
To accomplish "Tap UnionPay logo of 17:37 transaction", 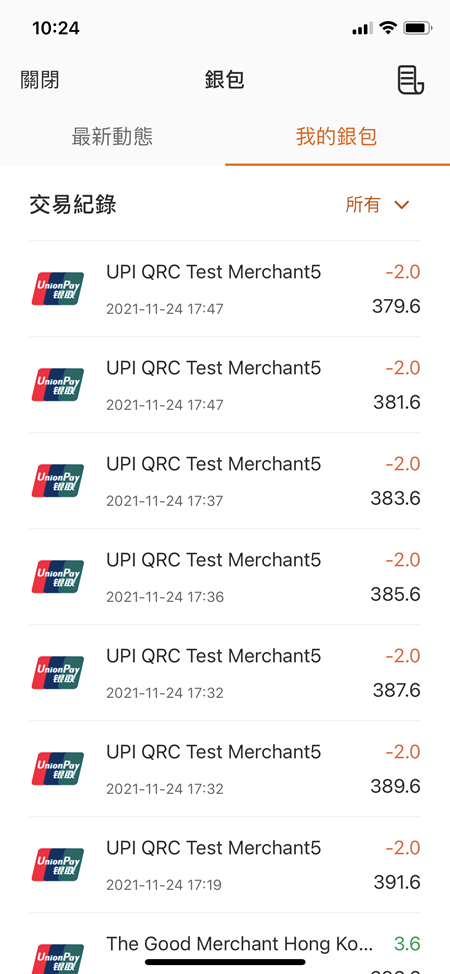I will (x=58, y=481).
